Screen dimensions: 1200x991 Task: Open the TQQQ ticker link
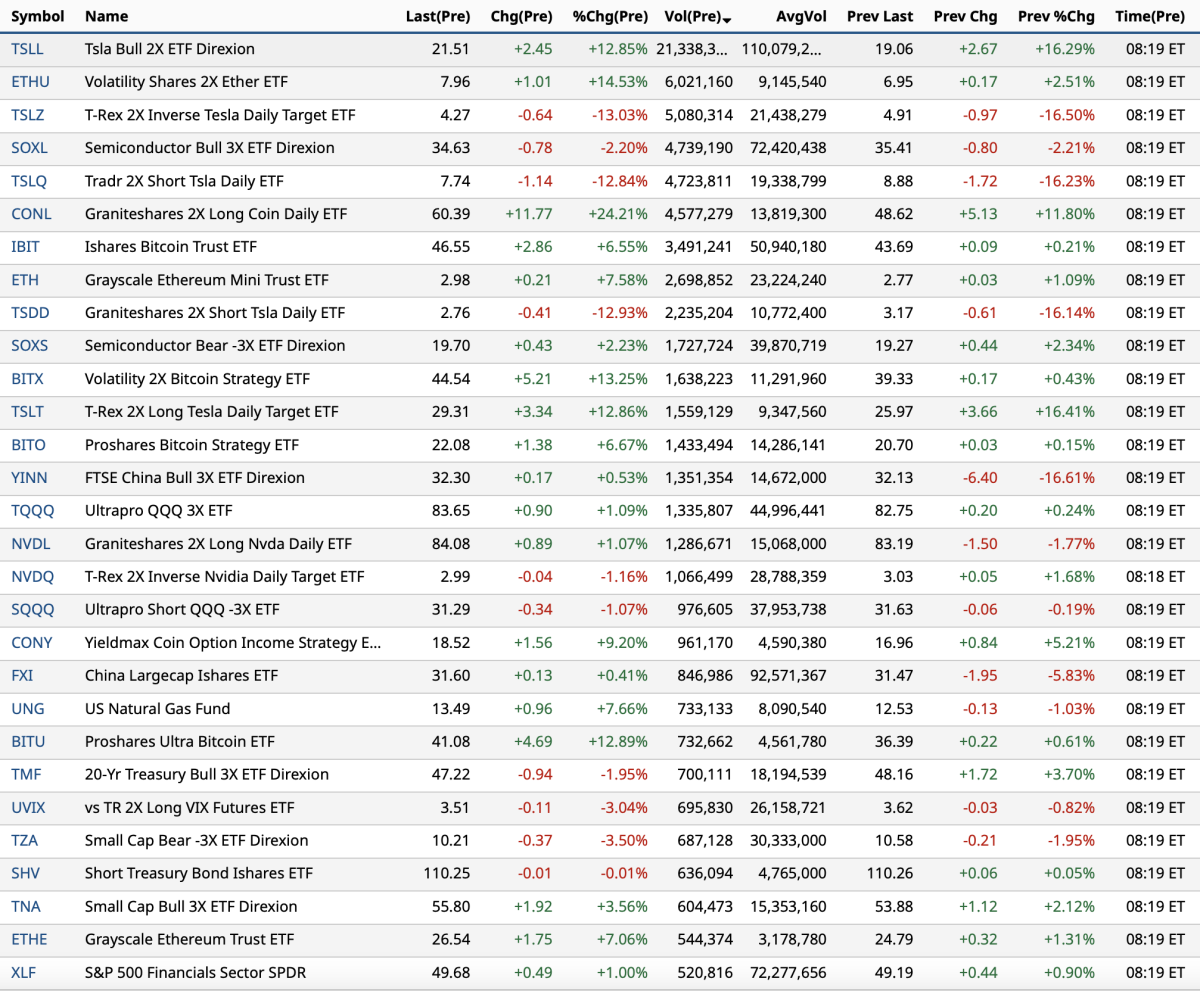coord(32,511)
